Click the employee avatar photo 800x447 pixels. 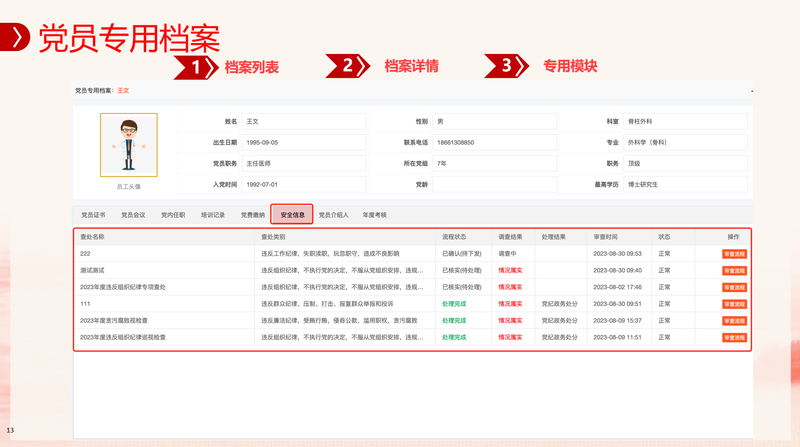[x=129, y=145]
